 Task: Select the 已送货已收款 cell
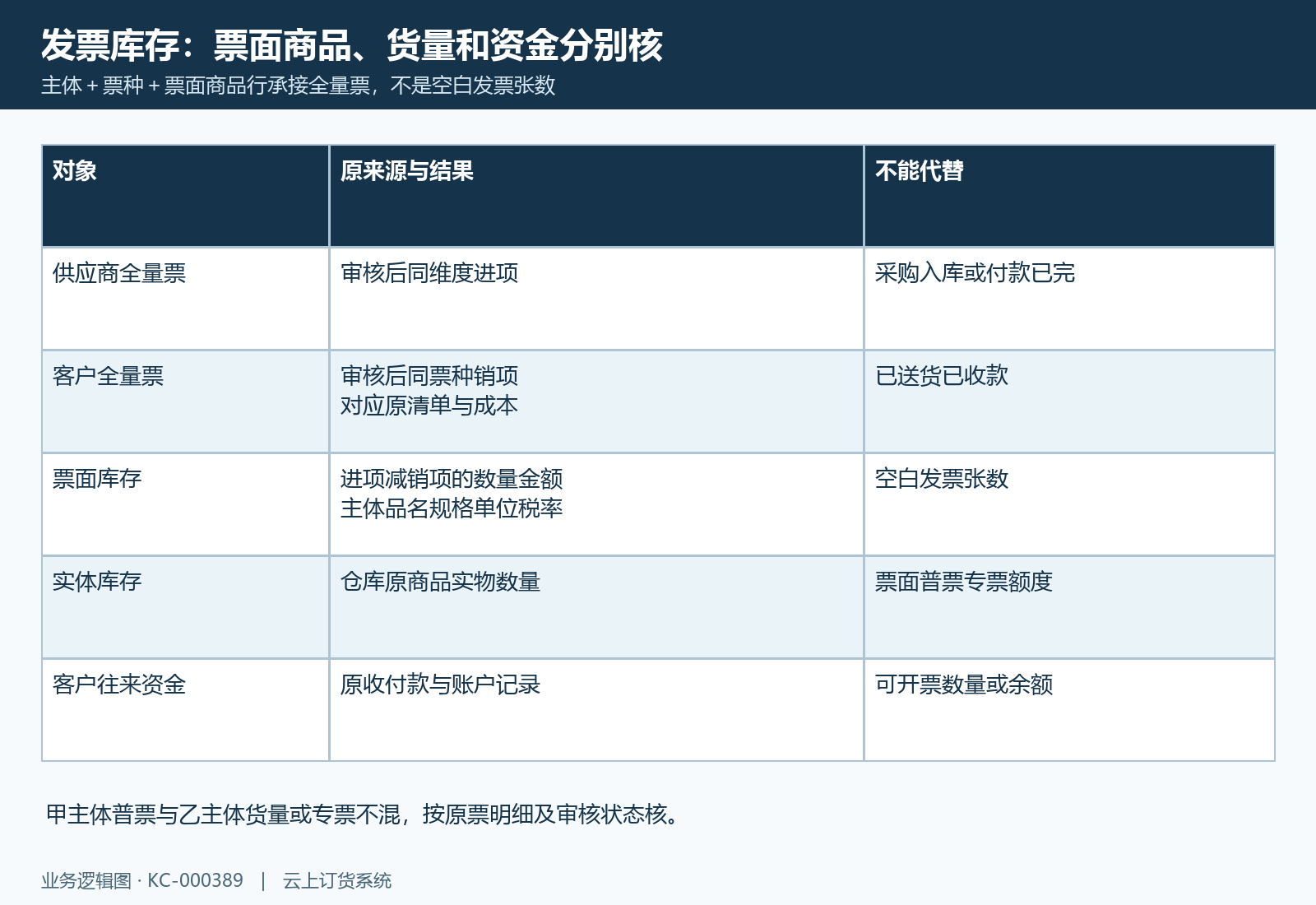pyautogui.click(x=1069, y=401)
